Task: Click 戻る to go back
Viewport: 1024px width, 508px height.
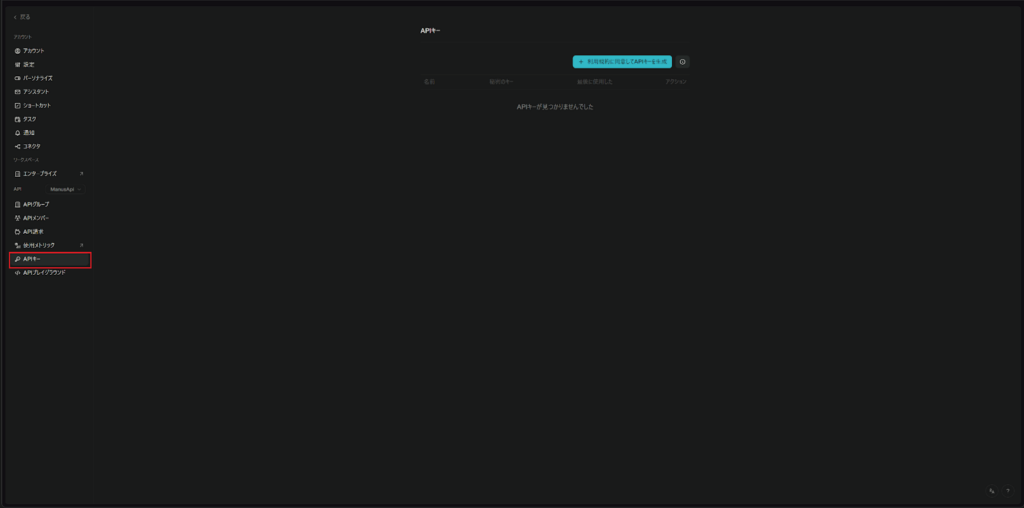Action: click(x=21, y=17)
